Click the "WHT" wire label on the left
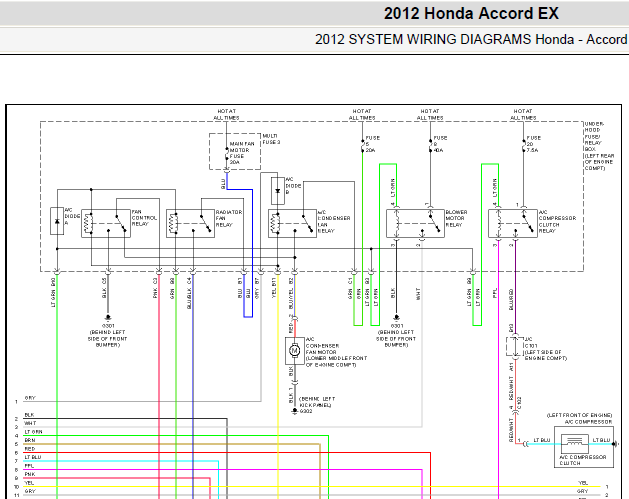 point(30,423)
